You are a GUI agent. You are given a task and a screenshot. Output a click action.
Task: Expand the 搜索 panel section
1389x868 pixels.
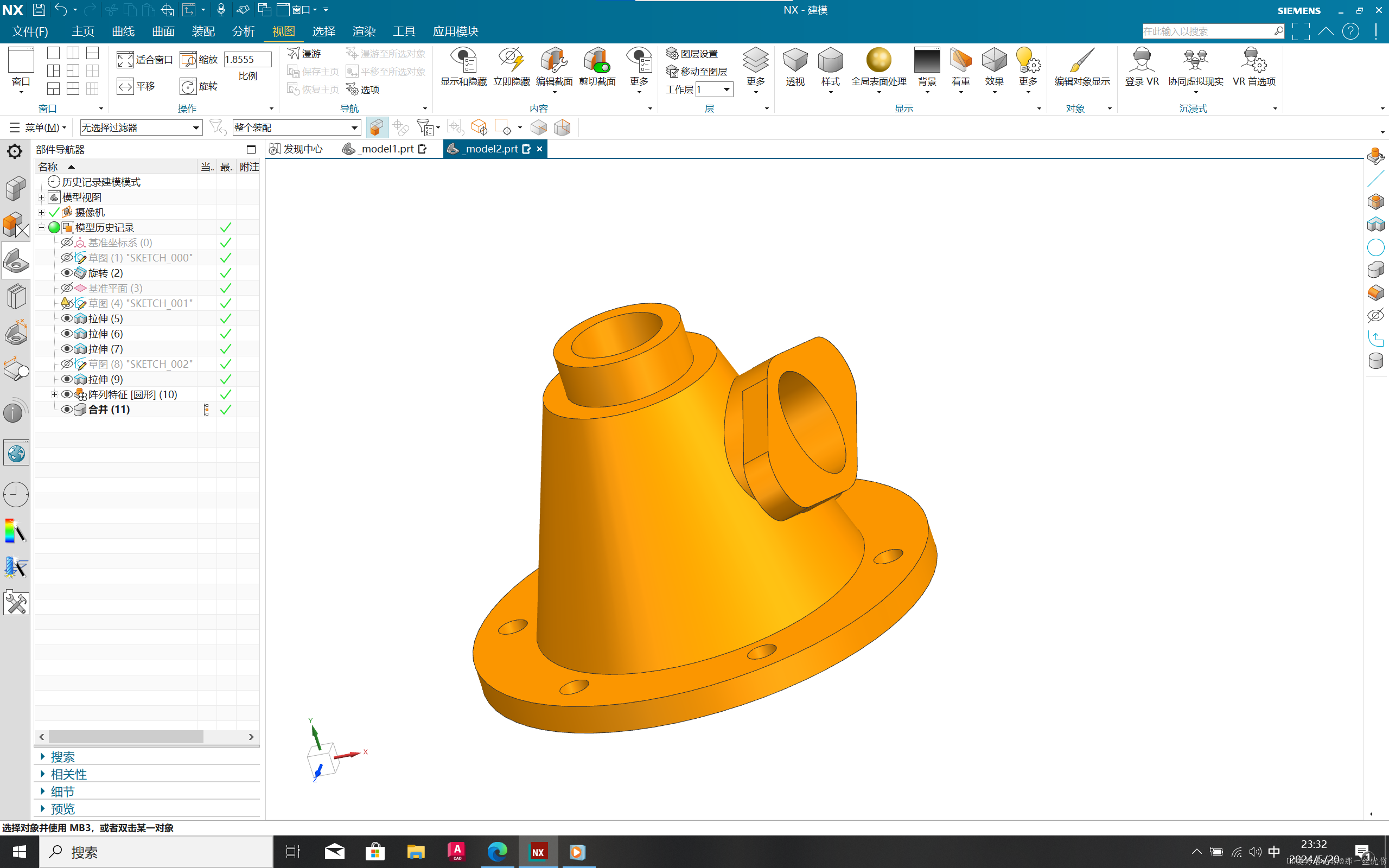point(62,757)
